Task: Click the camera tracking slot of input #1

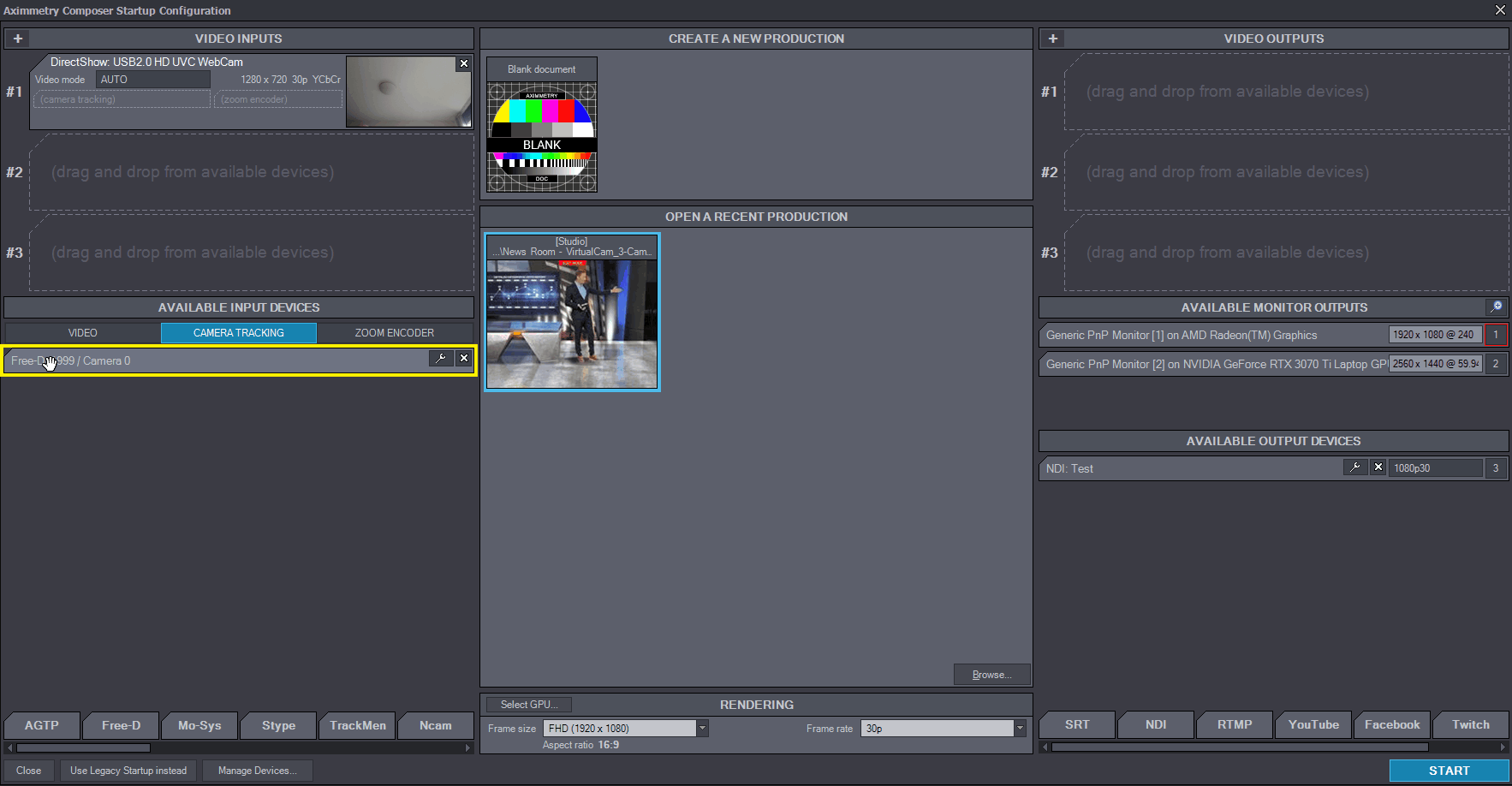Action: pyautogui.click(x=122, y=99)
